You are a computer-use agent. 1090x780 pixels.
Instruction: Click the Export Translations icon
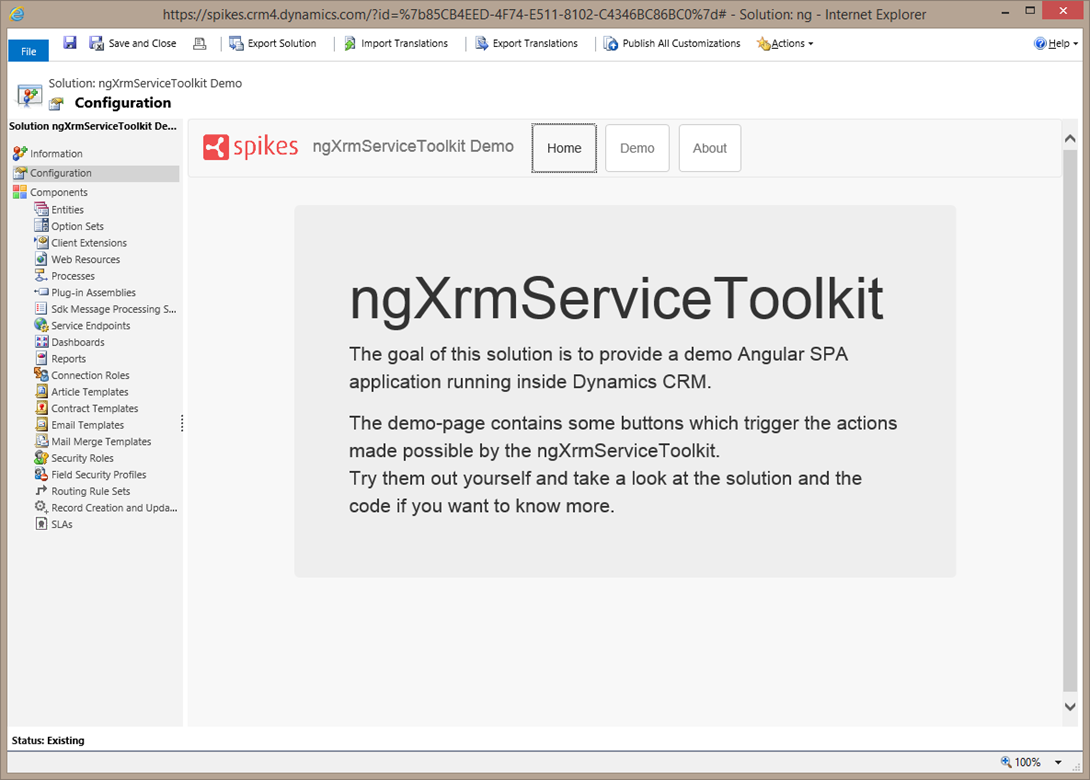(x=482, y=43)
